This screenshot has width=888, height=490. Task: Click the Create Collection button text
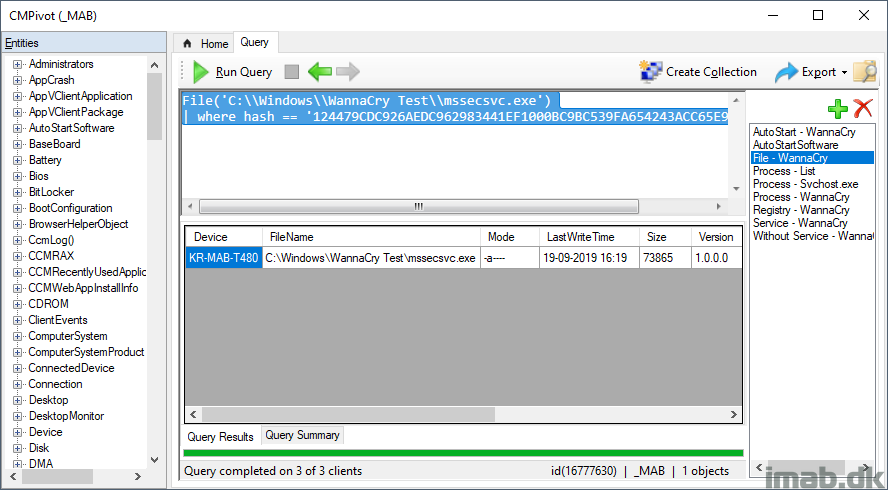[711, 72]
